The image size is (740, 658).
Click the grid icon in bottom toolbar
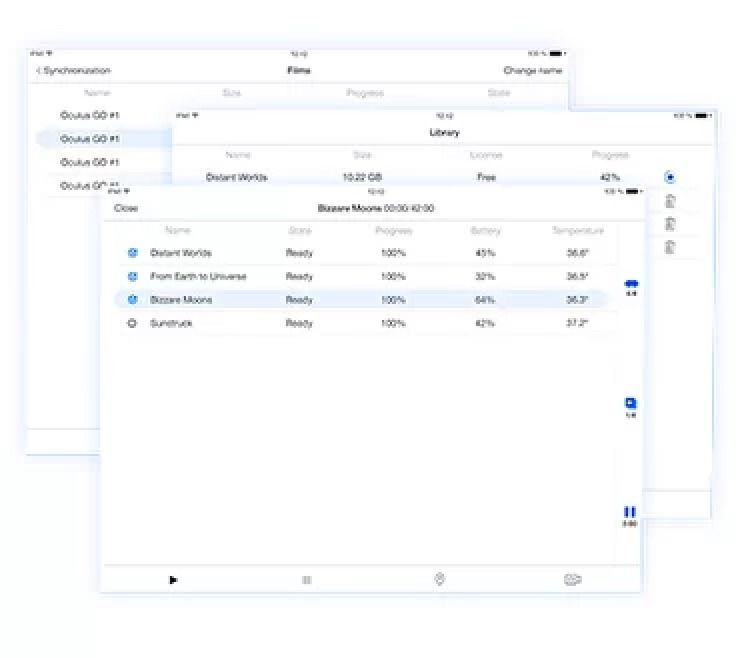[x=307, y=580]
